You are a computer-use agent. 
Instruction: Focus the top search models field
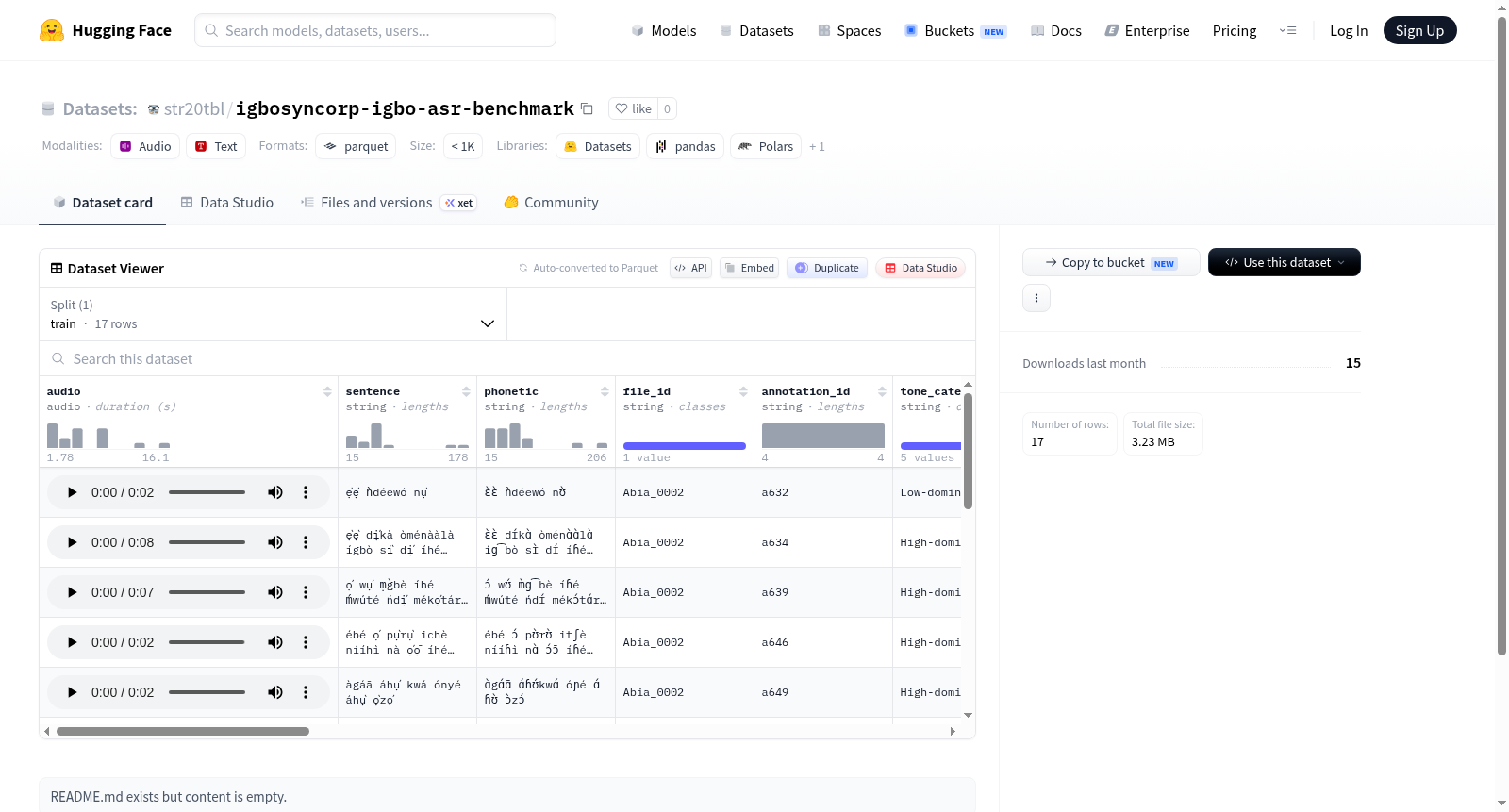[375, 30]
